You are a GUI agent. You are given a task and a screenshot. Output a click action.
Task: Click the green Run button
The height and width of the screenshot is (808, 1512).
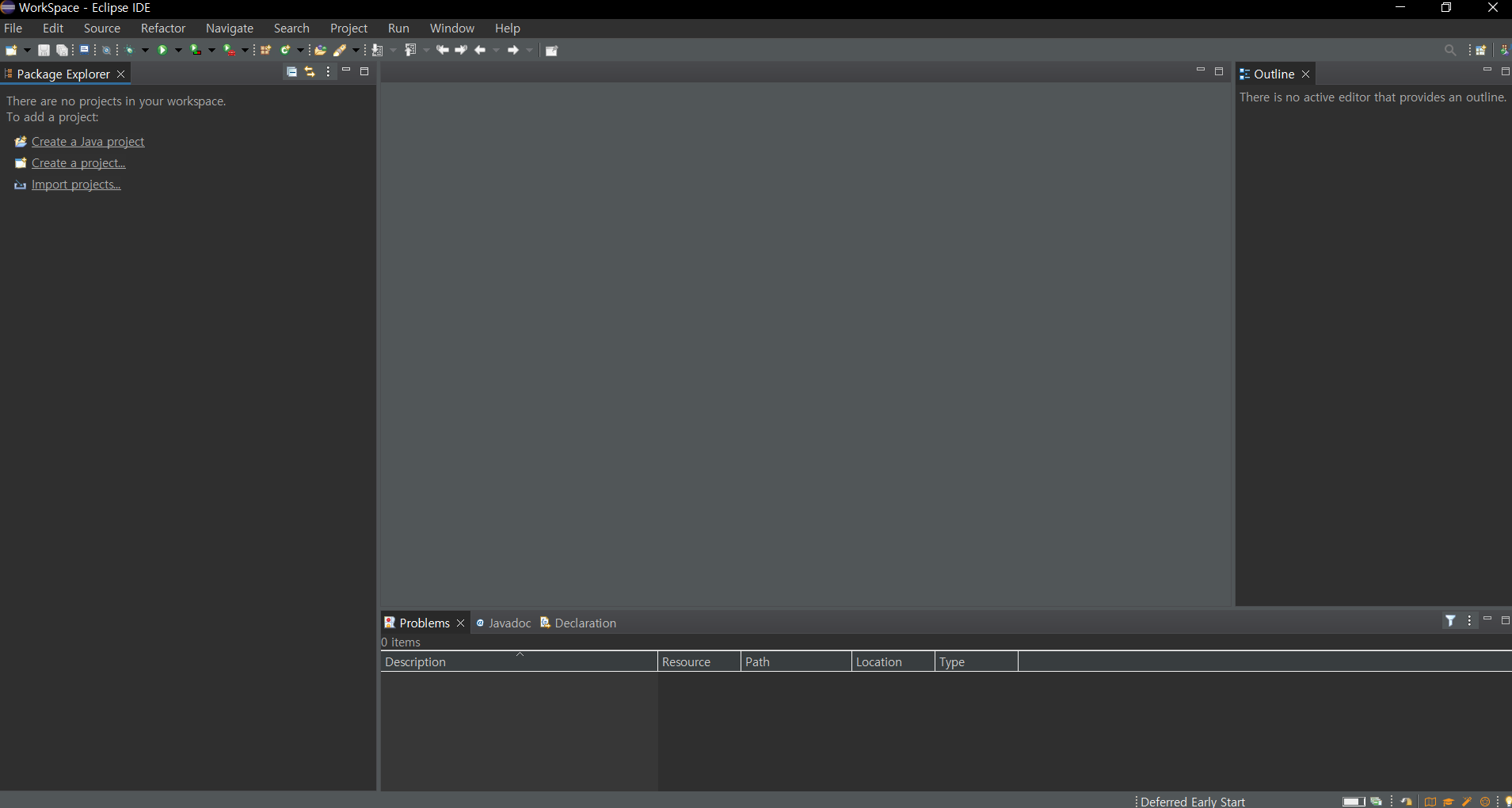coord(162,50)
